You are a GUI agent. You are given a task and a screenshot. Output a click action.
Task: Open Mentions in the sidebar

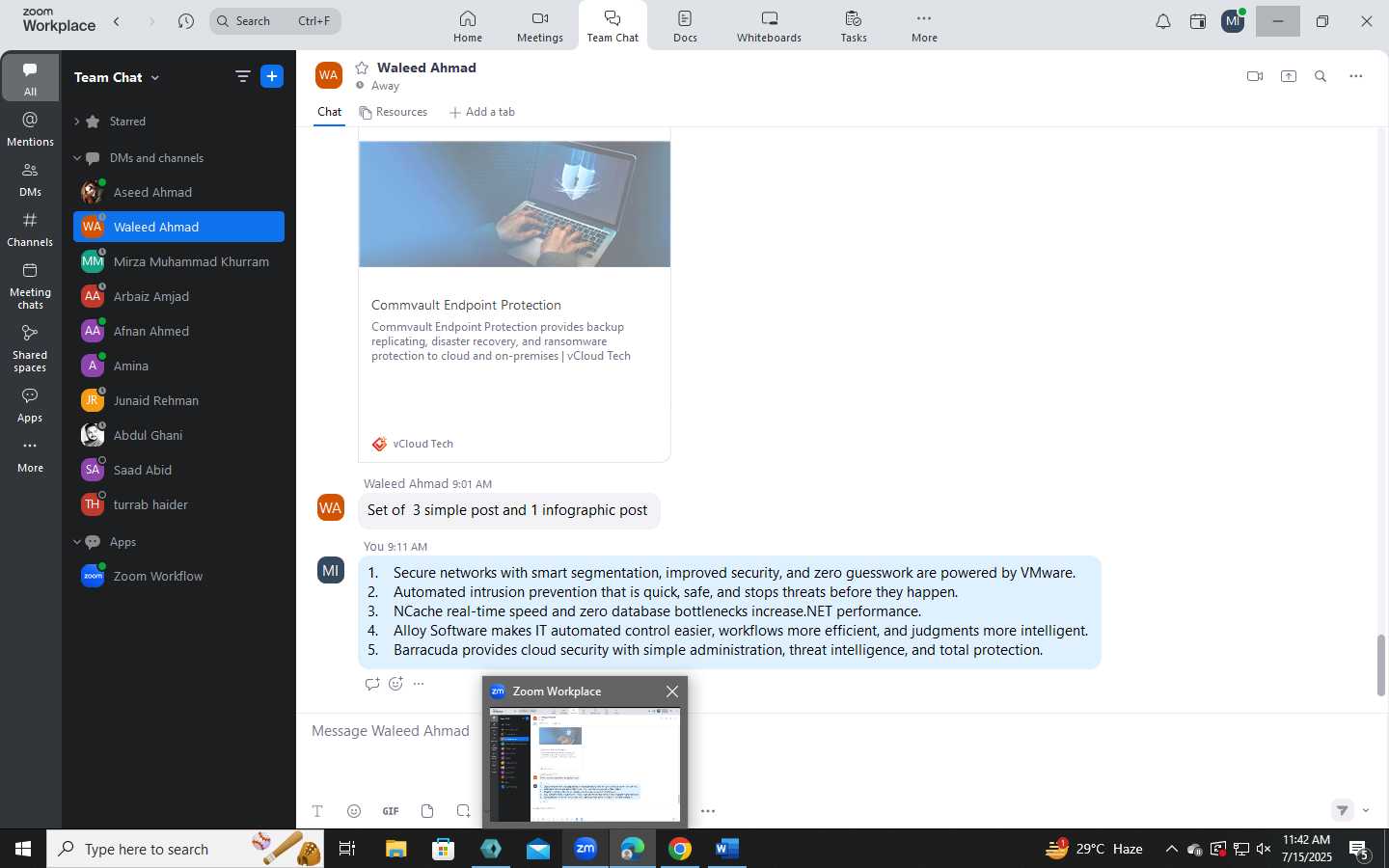30,129
